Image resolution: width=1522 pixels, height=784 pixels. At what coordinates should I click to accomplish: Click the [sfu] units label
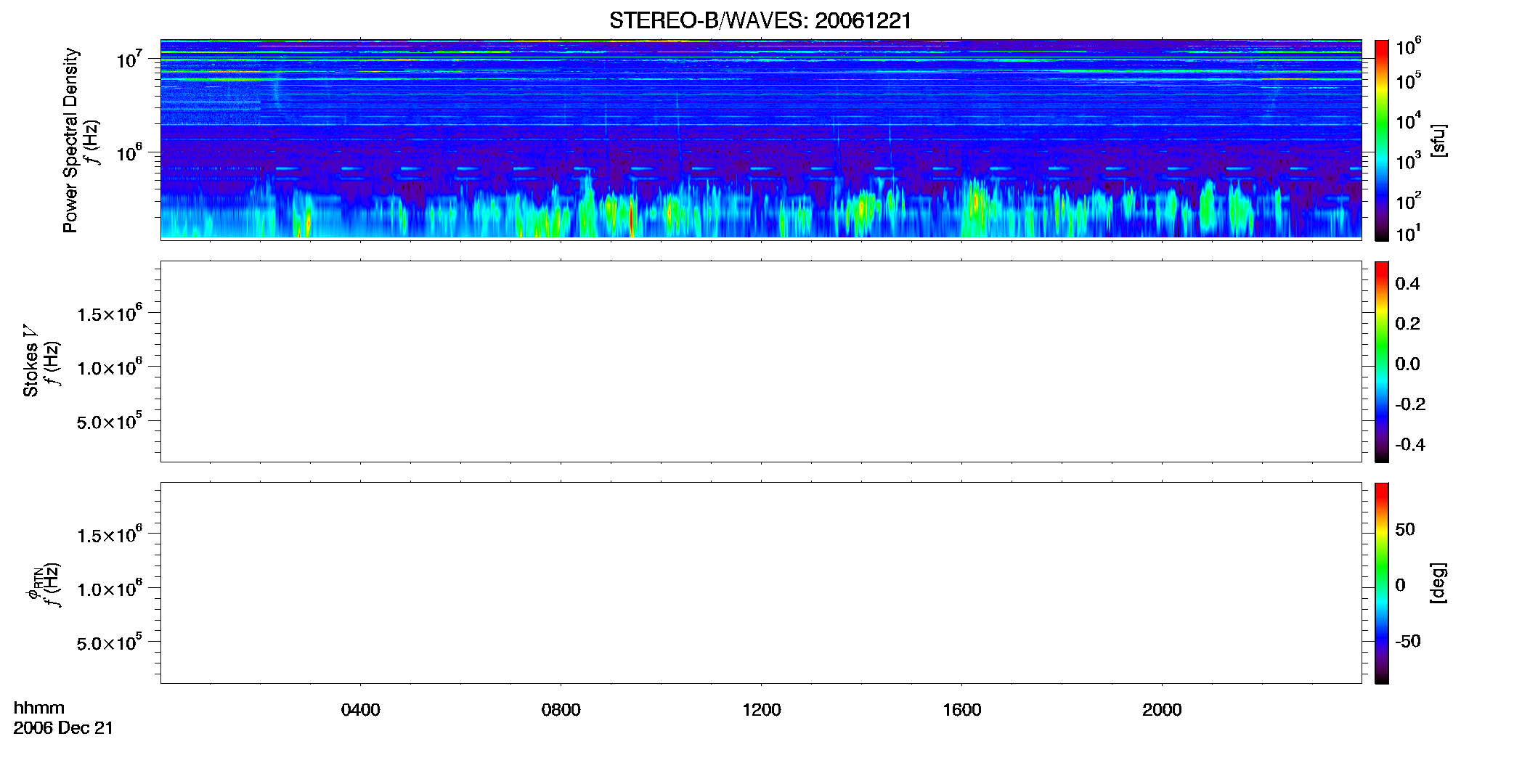[1438, 140]
